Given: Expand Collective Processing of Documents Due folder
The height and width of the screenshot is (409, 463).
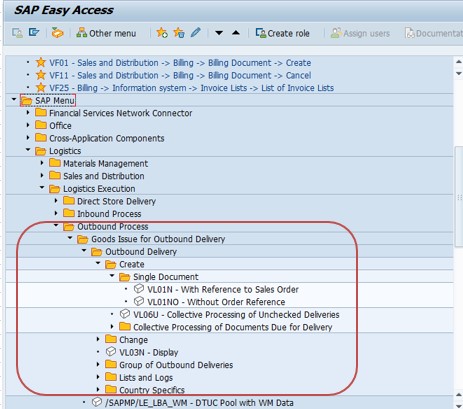Looking at the screenshot, I should (112, 326).
